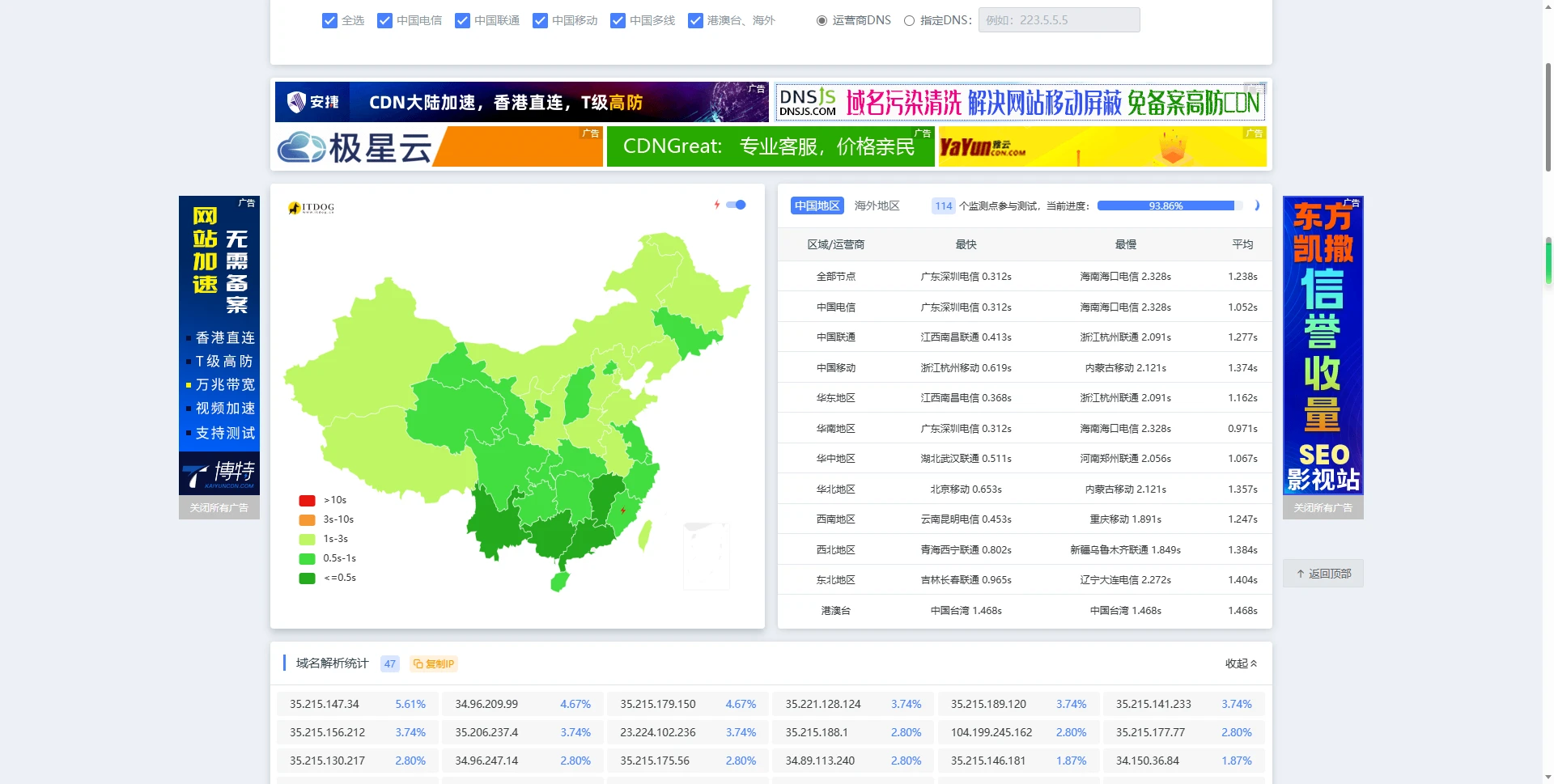
Task: Switch to the 海外地区 tab
Action: click(877, 206)
